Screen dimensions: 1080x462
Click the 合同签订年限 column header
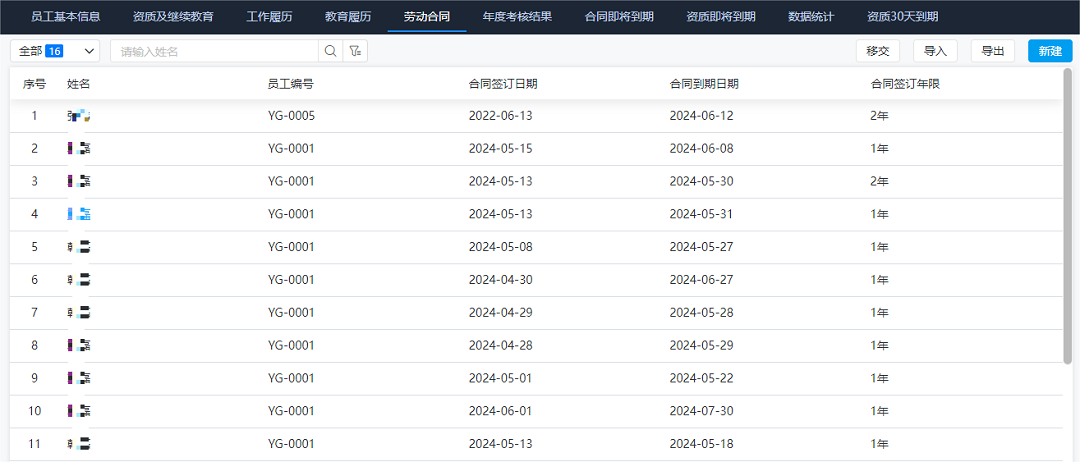[x=905, y=84]
